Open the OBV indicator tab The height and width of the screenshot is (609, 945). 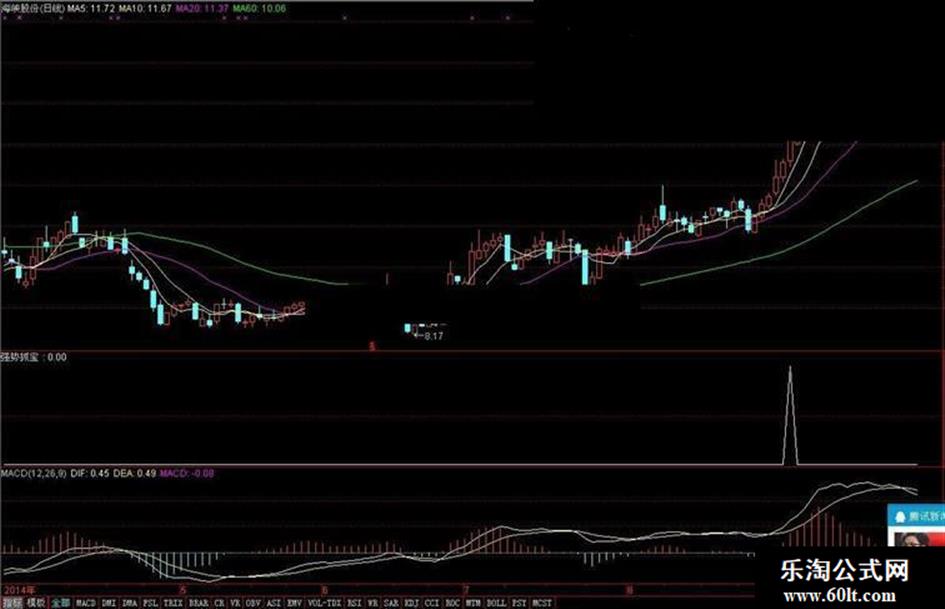click(254, 603)
